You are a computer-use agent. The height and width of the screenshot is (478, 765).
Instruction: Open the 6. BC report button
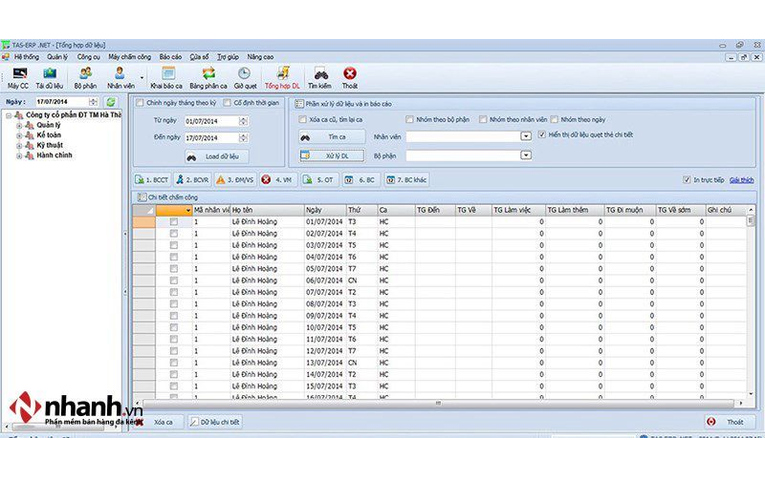[361, 180]
